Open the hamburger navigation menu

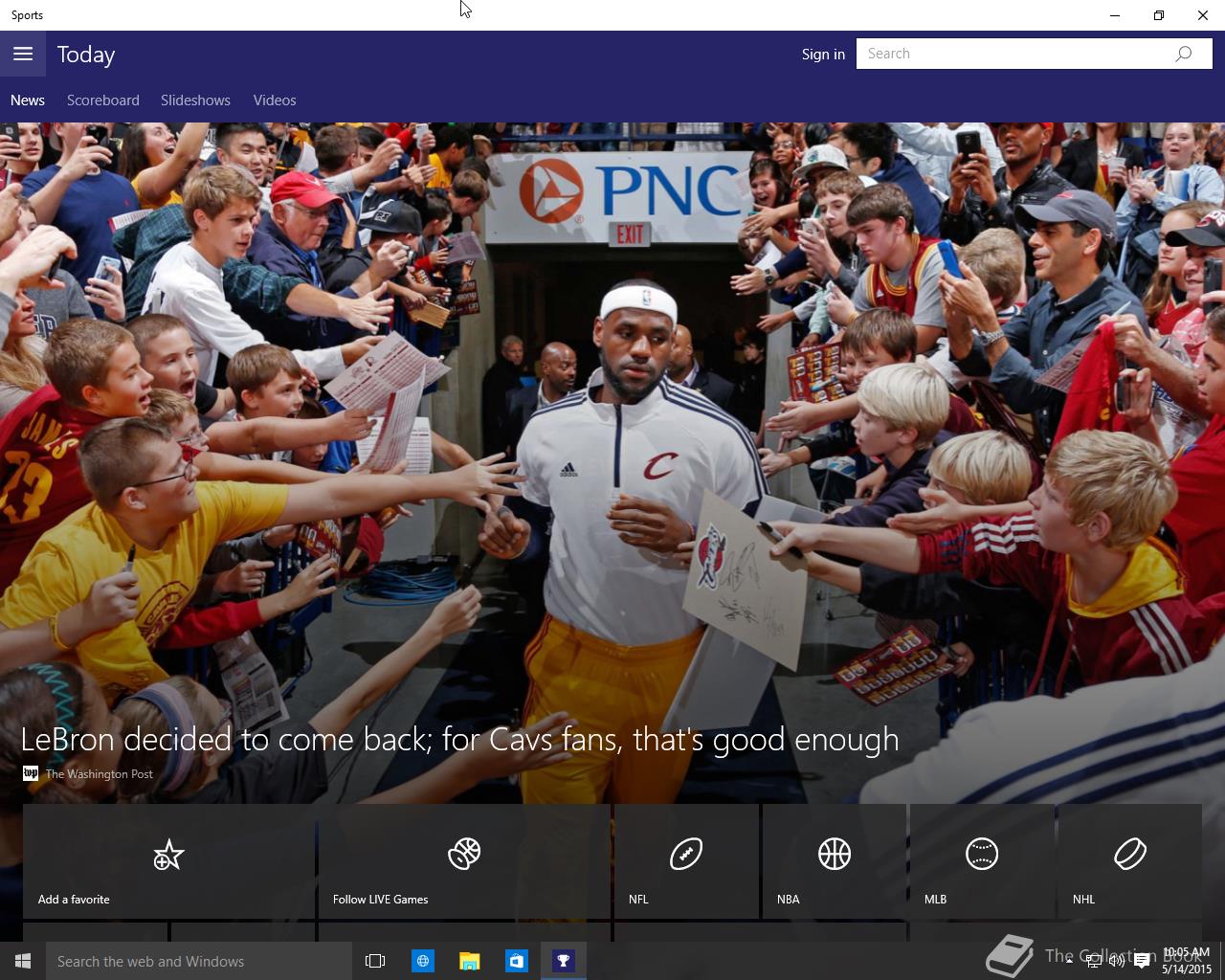point(23,54)
